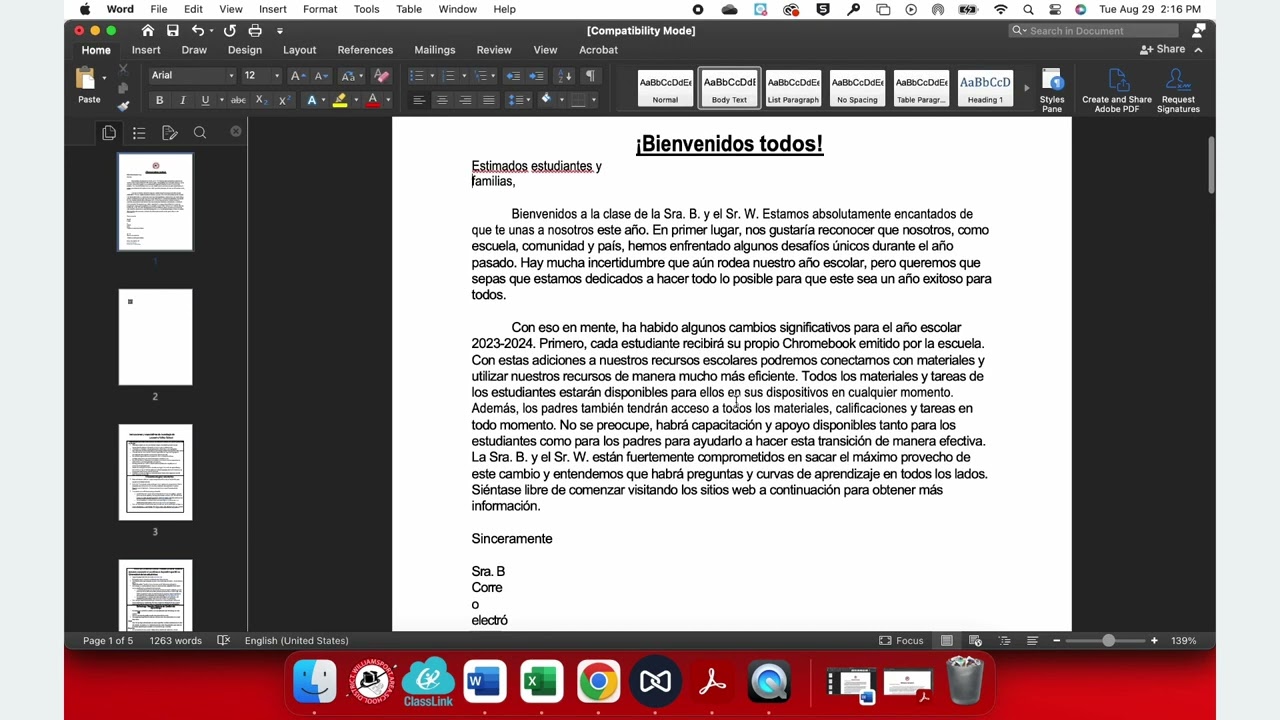Expand the styles gallery arrow

[x=1026, y=88]
